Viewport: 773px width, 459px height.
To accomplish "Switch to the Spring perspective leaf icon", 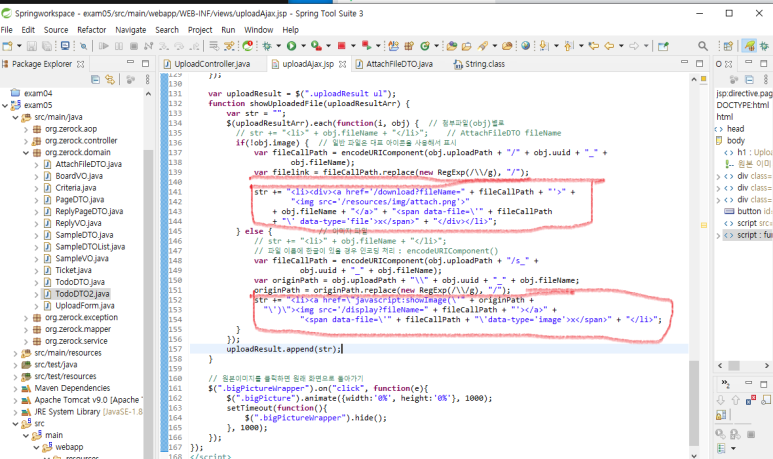I will (750, 46).
